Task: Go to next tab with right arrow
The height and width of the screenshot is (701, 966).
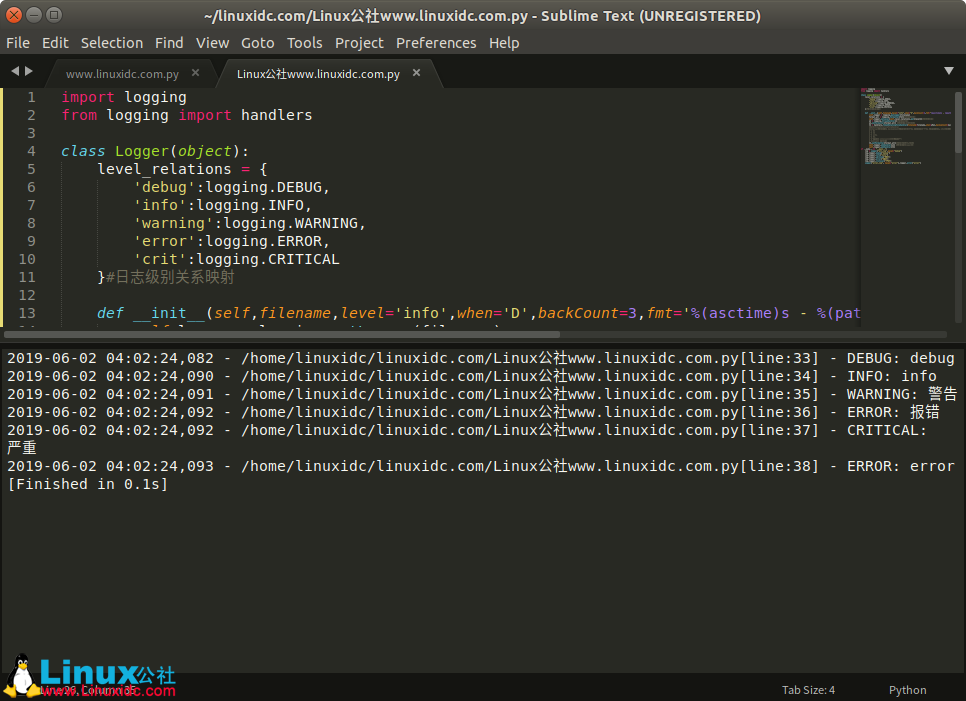Action: click(x=28, y=71)
